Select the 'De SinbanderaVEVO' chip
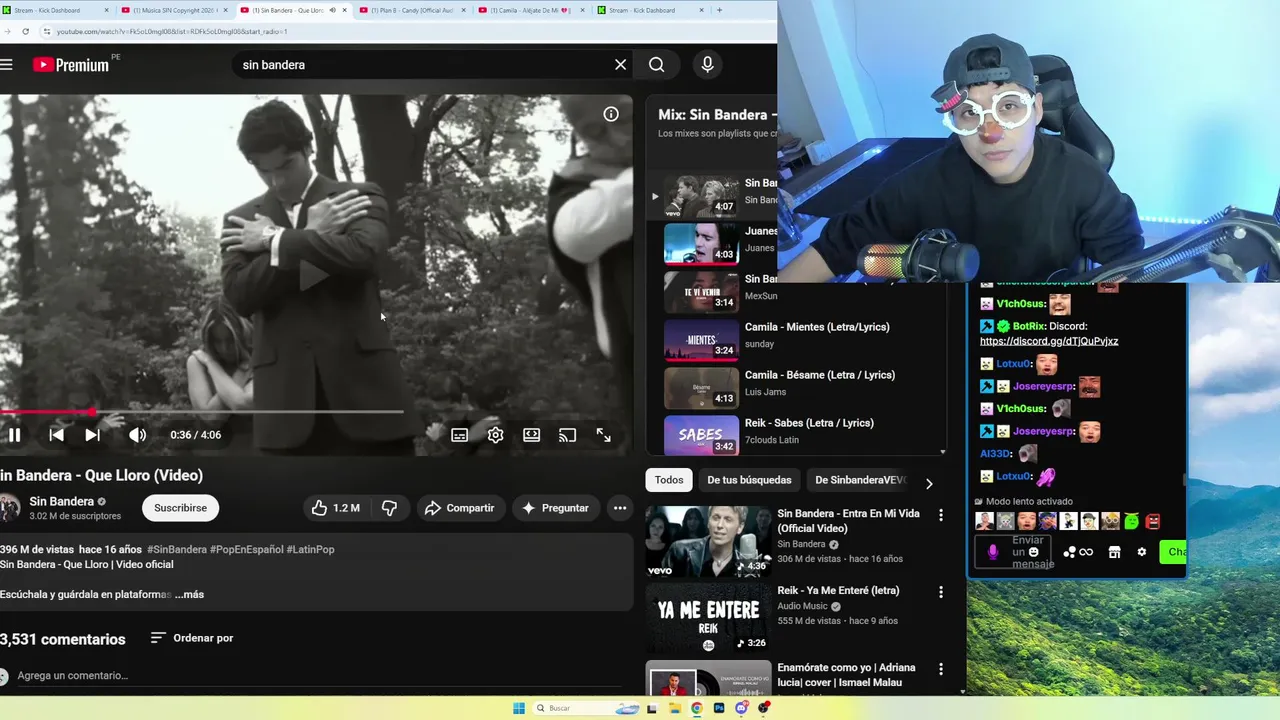 click(x=860, y=480)
